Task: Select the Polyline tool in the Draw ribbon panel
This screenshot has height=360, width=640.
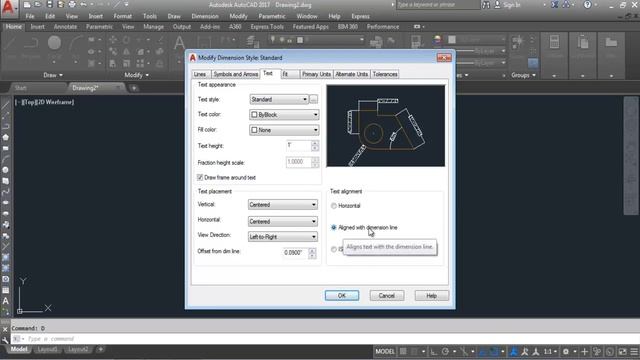Action: tap(31, 43)
